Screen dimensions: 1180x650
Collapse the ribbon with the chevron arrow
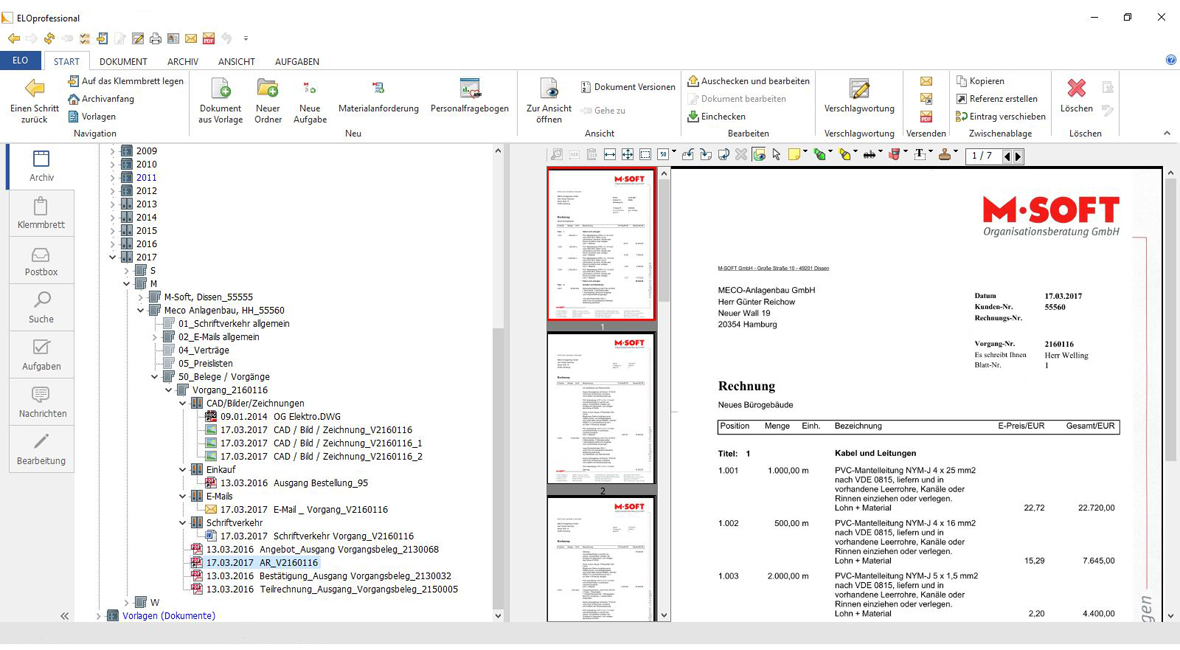pos(1166,133)
